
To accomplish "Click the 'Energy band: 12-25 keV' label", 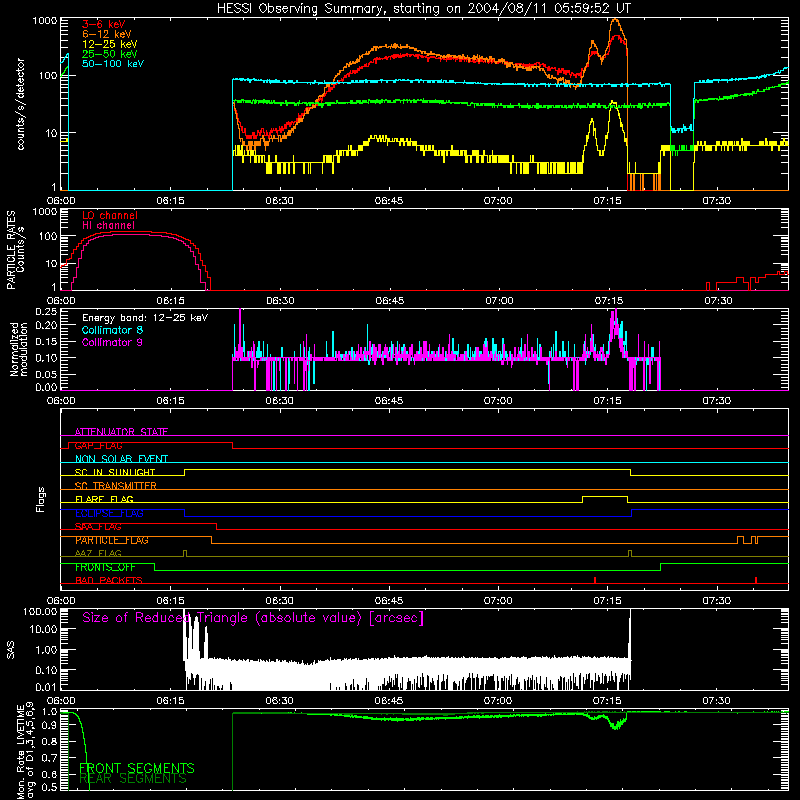I will [145, 318].
